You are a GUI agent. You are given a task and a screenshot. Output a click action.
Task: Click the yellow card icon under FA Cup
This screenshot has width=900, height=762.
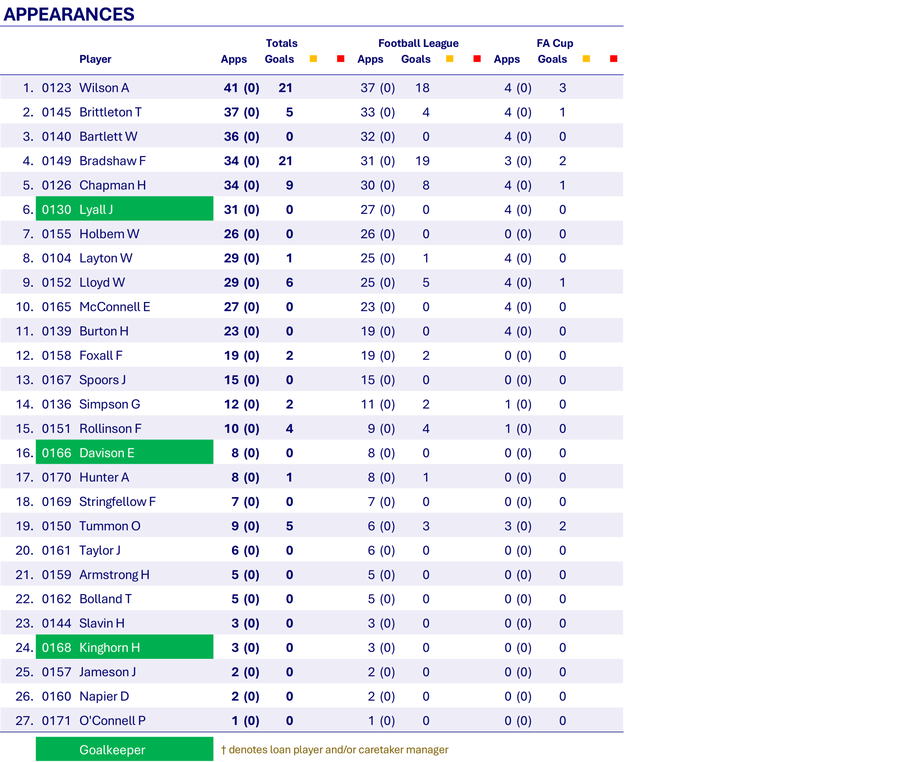click(x=587, y=59)
